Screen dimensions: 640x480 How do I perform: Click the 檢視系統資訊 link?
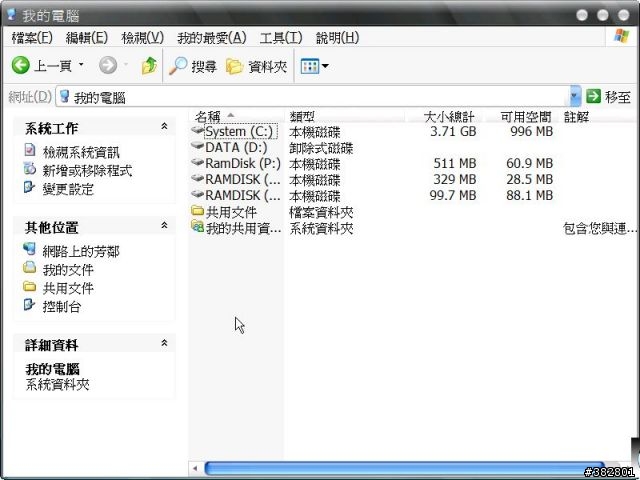(x=81, y=152)
